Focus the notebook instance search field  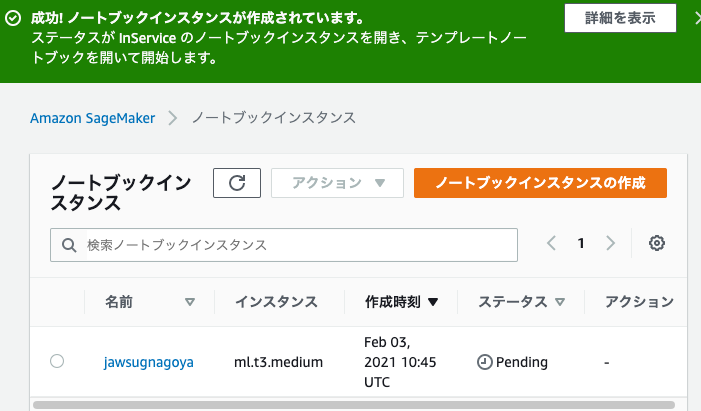coord(284,245)
